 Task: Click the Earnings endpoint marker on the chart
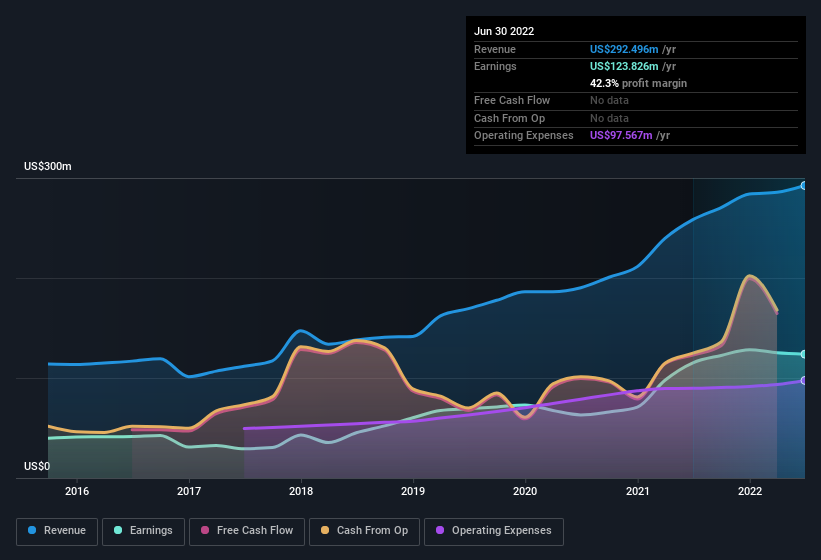(x=803, y=354)
